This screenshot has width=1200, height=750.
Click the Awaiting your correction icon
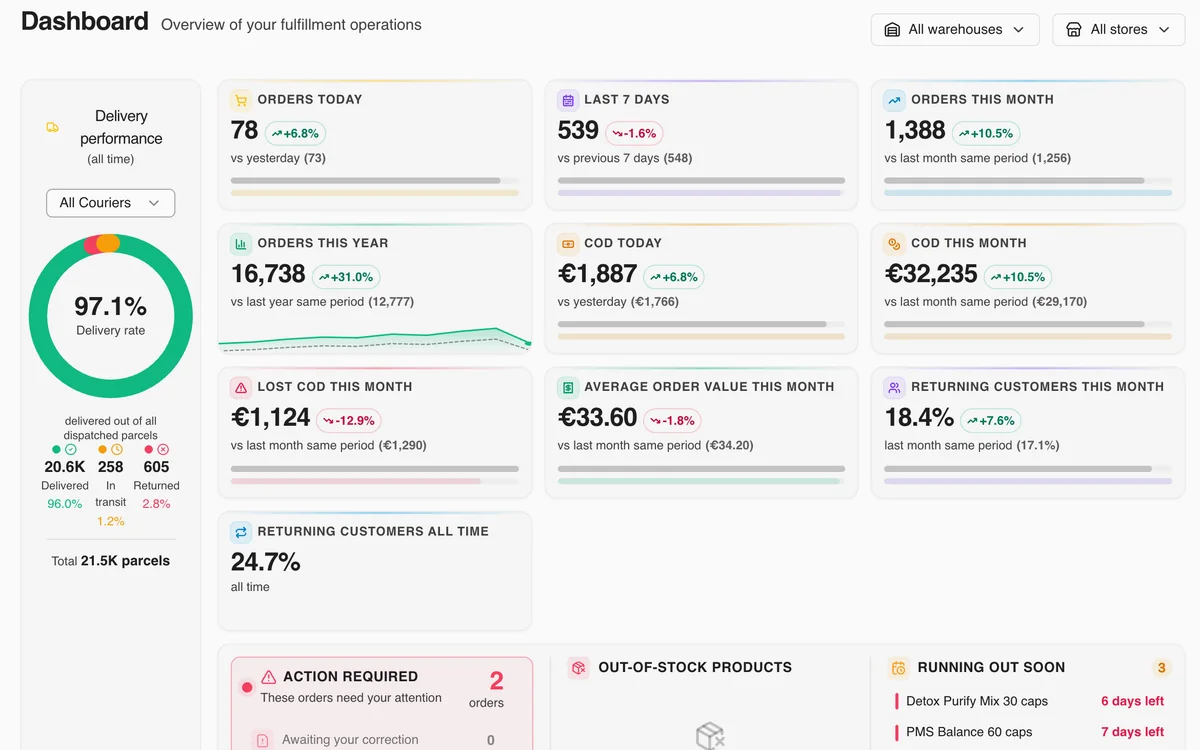262,740
